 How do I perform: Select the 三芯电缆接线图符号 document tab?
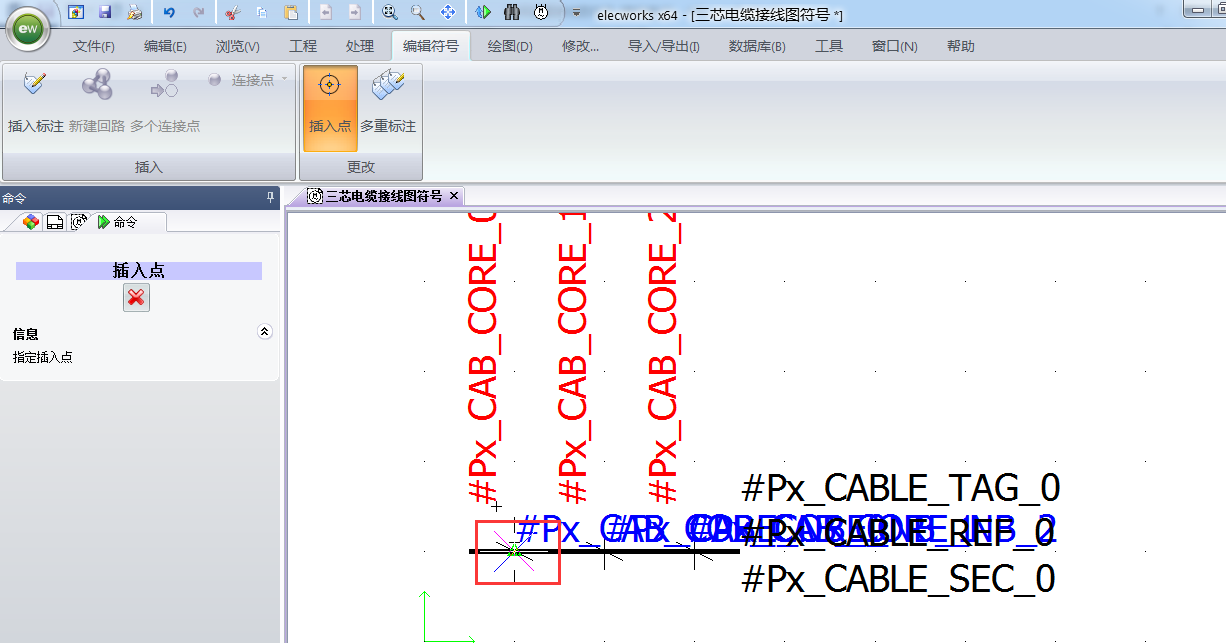pos(383,196)
